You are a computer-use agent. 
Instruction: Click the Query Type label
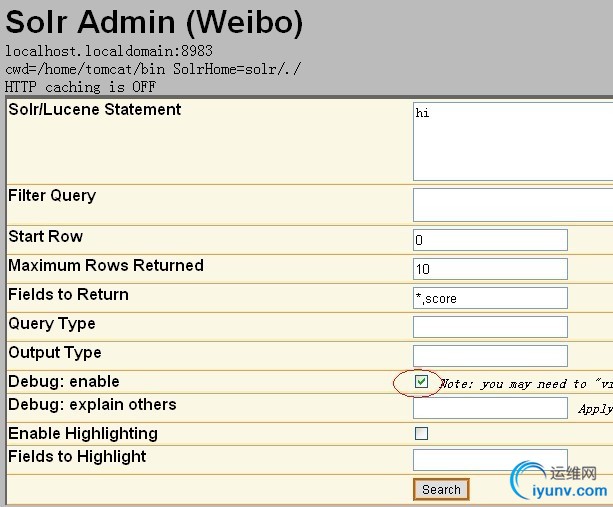click(x=52, y=324)
